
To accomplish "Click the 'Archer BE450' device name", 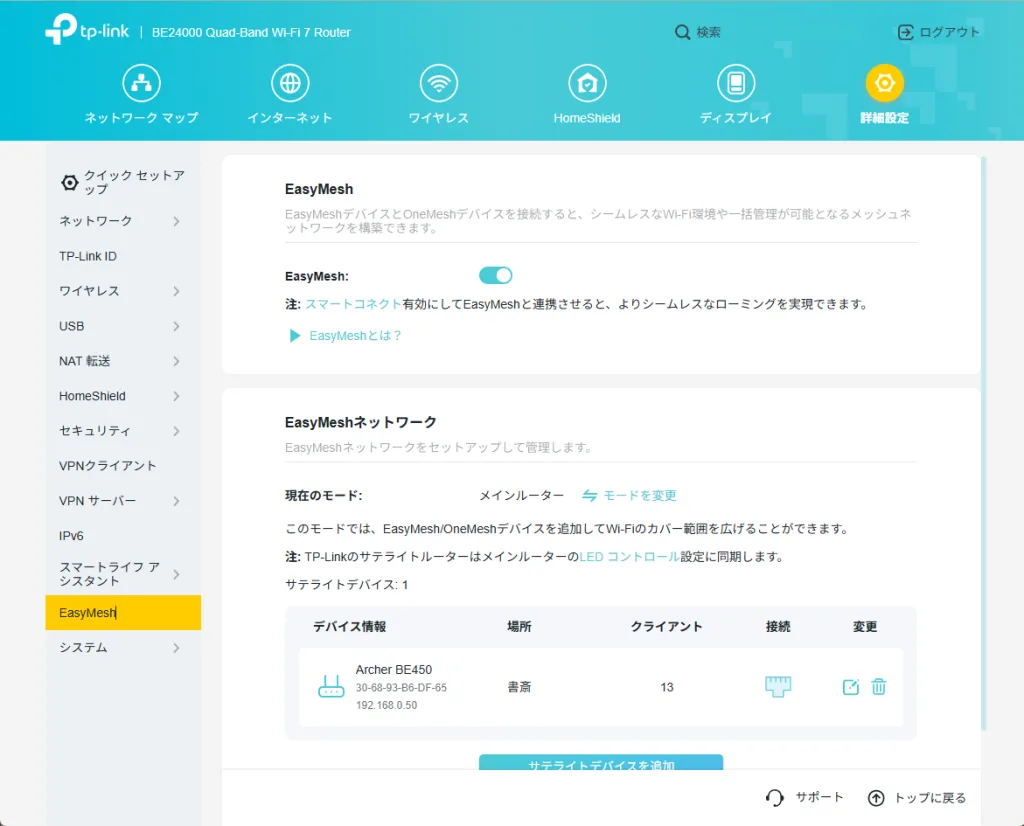I will tap(394, 669).
